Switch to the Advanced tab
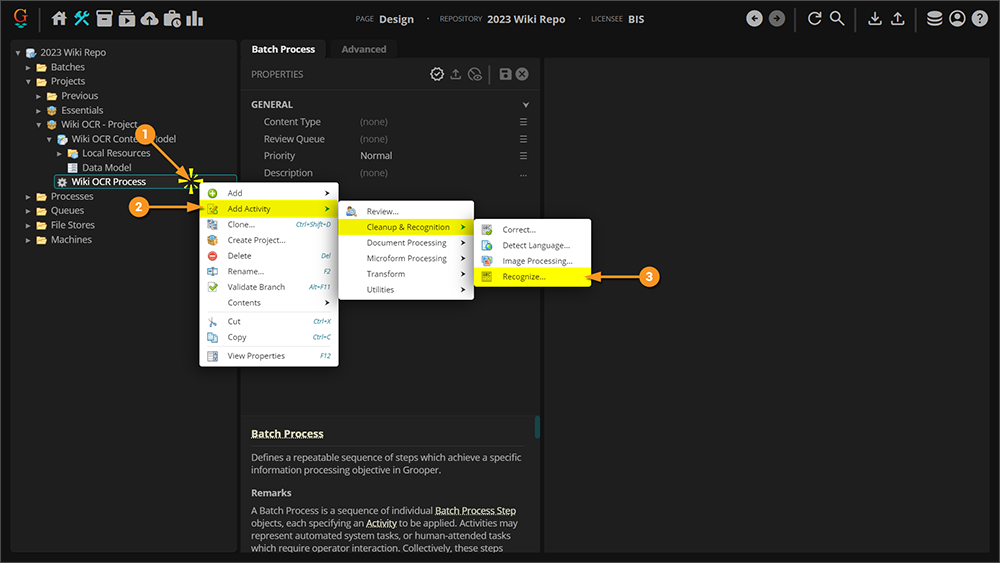Viewport: 1000px width, 563px height. (364, 49)
